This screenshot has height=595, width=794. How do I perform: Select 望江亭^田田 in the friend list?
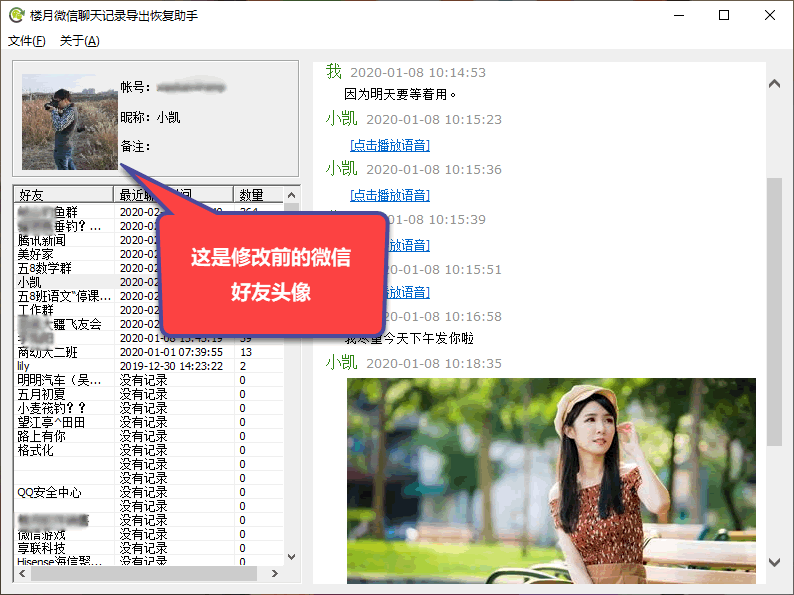click(51, 422)
